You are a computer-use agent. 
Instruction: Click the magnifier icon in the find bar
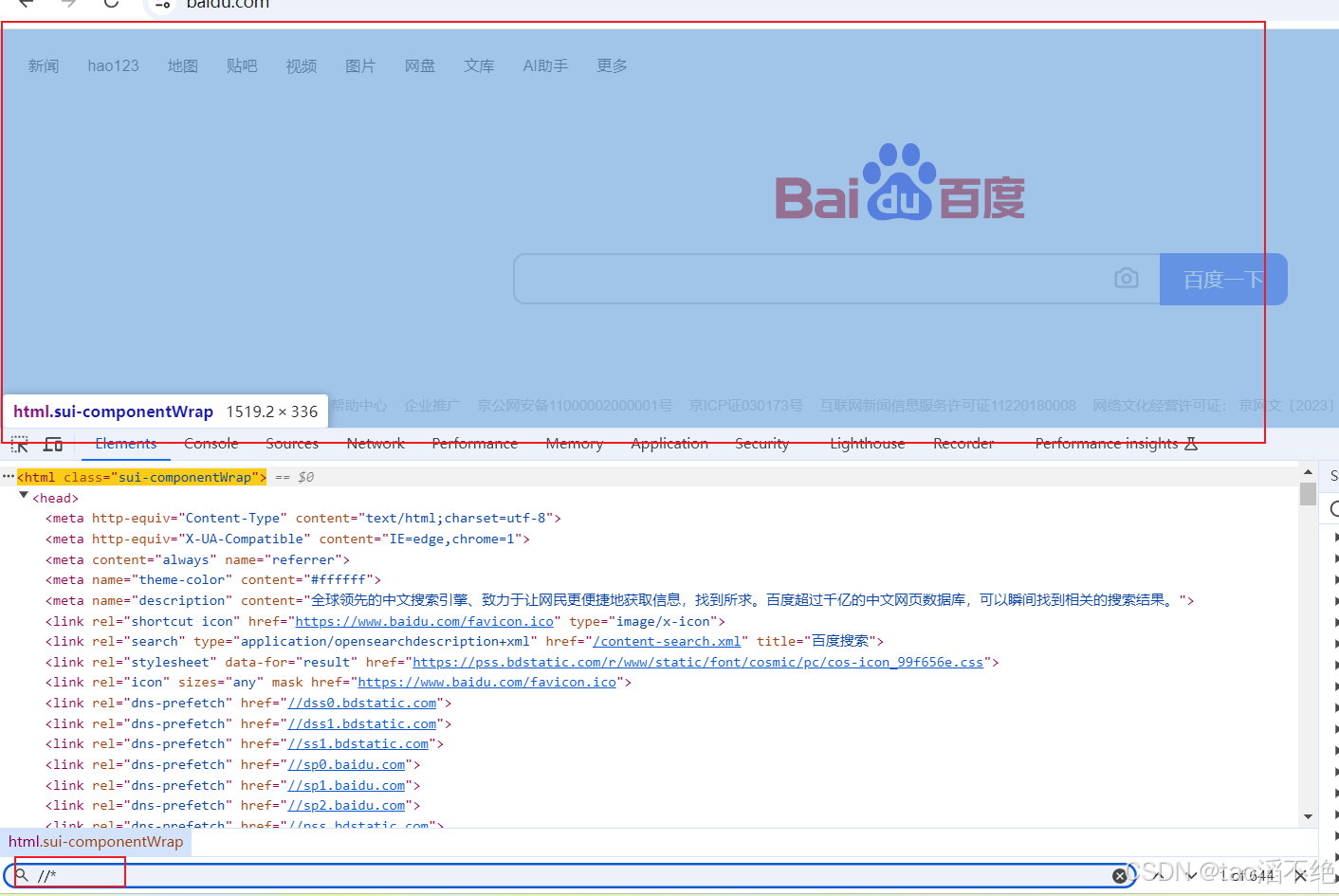[x=22, y=875]
